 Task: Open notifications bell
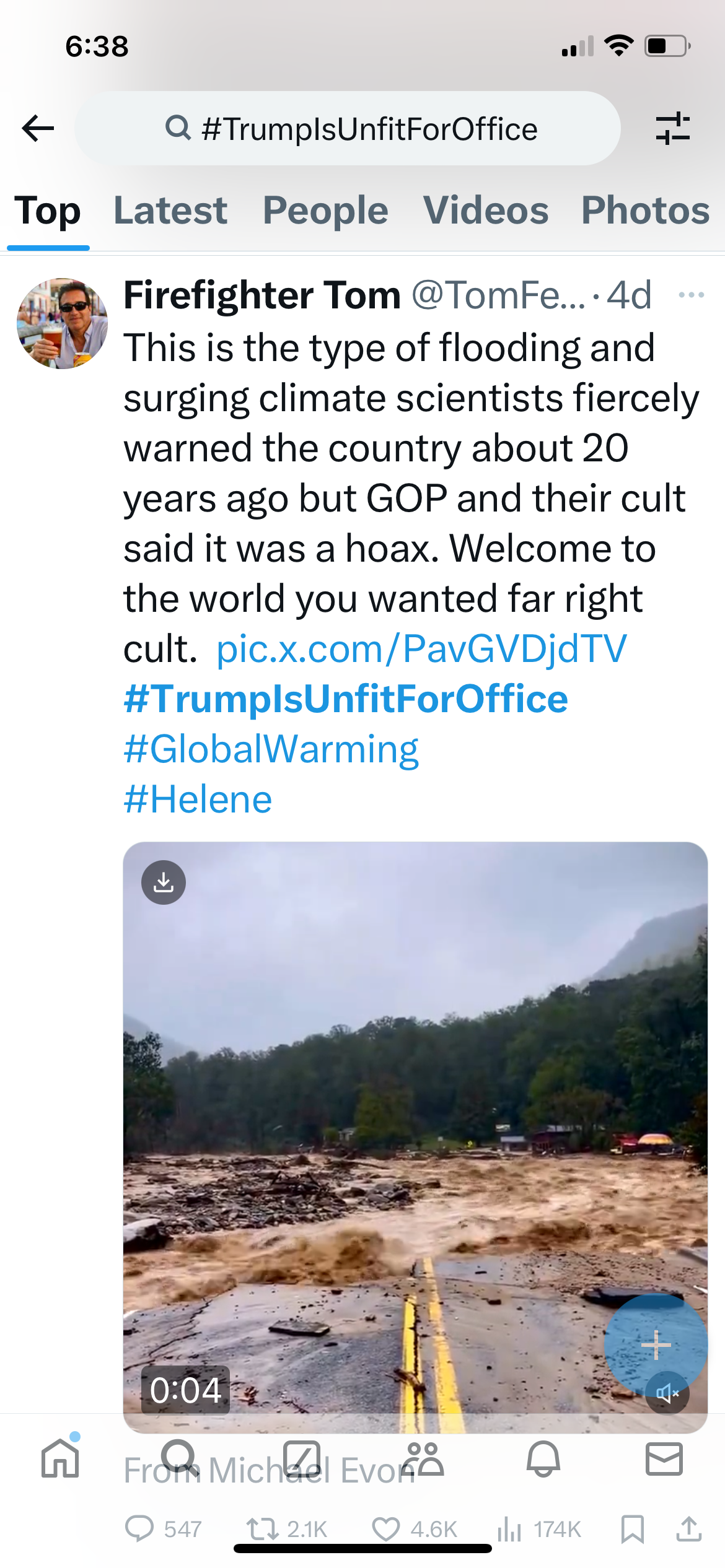click(x=543, y=1459)
